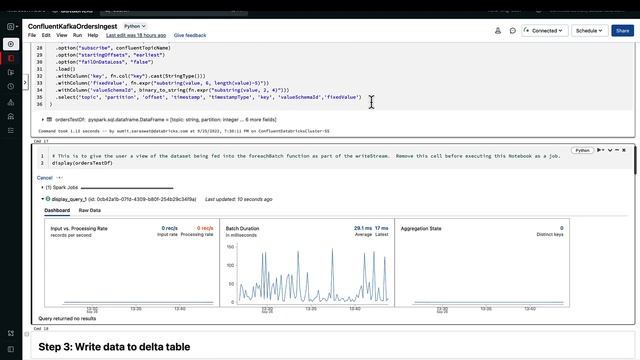Click the ellipsis icon next to Cancel

click(60, 178)
